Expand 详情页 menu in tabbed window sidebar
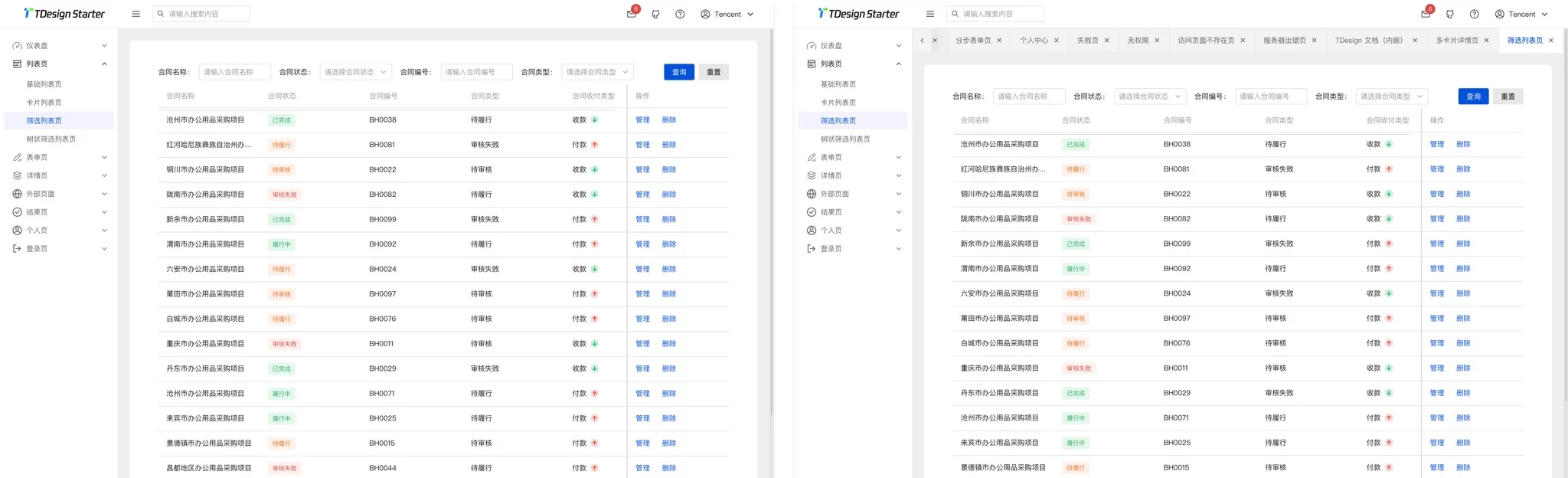 pyautogui.click(x=853, y=175)
